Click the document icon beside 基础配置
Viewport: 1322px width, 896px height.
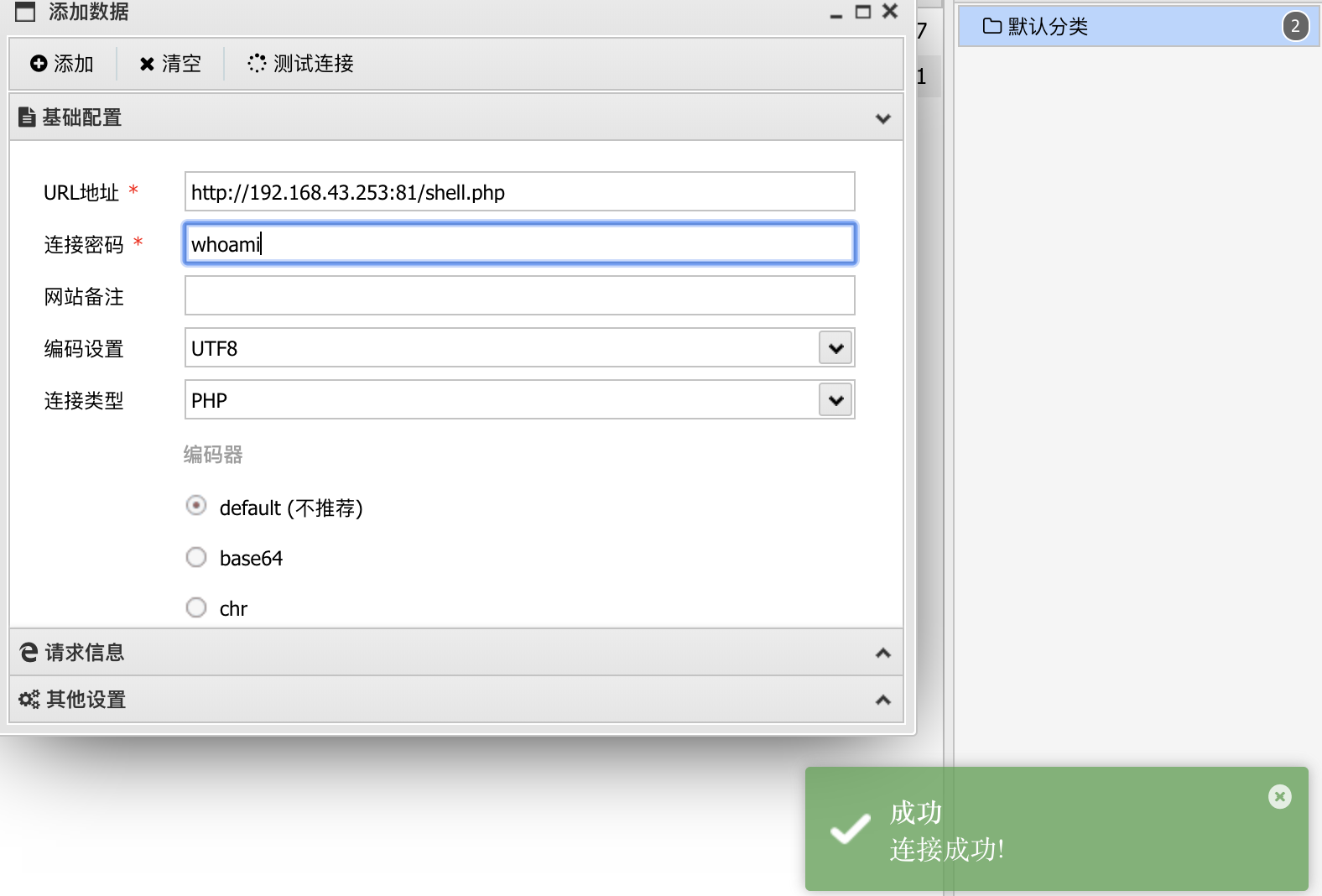(28, 117)
